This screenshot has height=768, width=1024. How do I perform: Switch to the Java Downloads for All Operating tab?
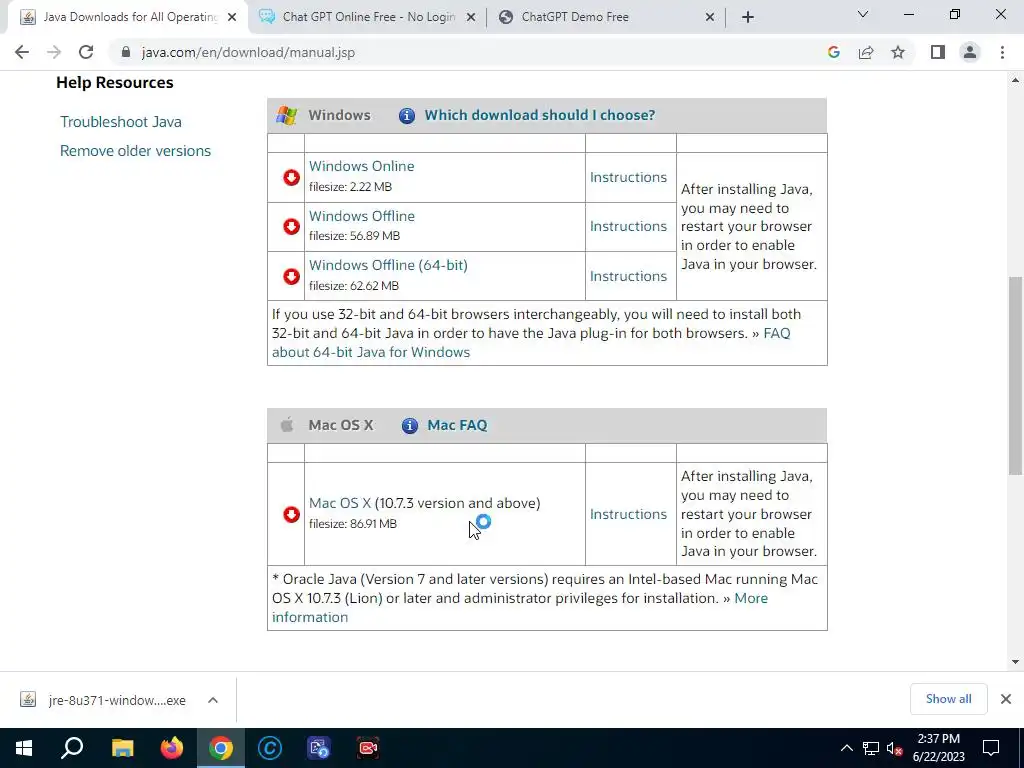click(129, 17)
